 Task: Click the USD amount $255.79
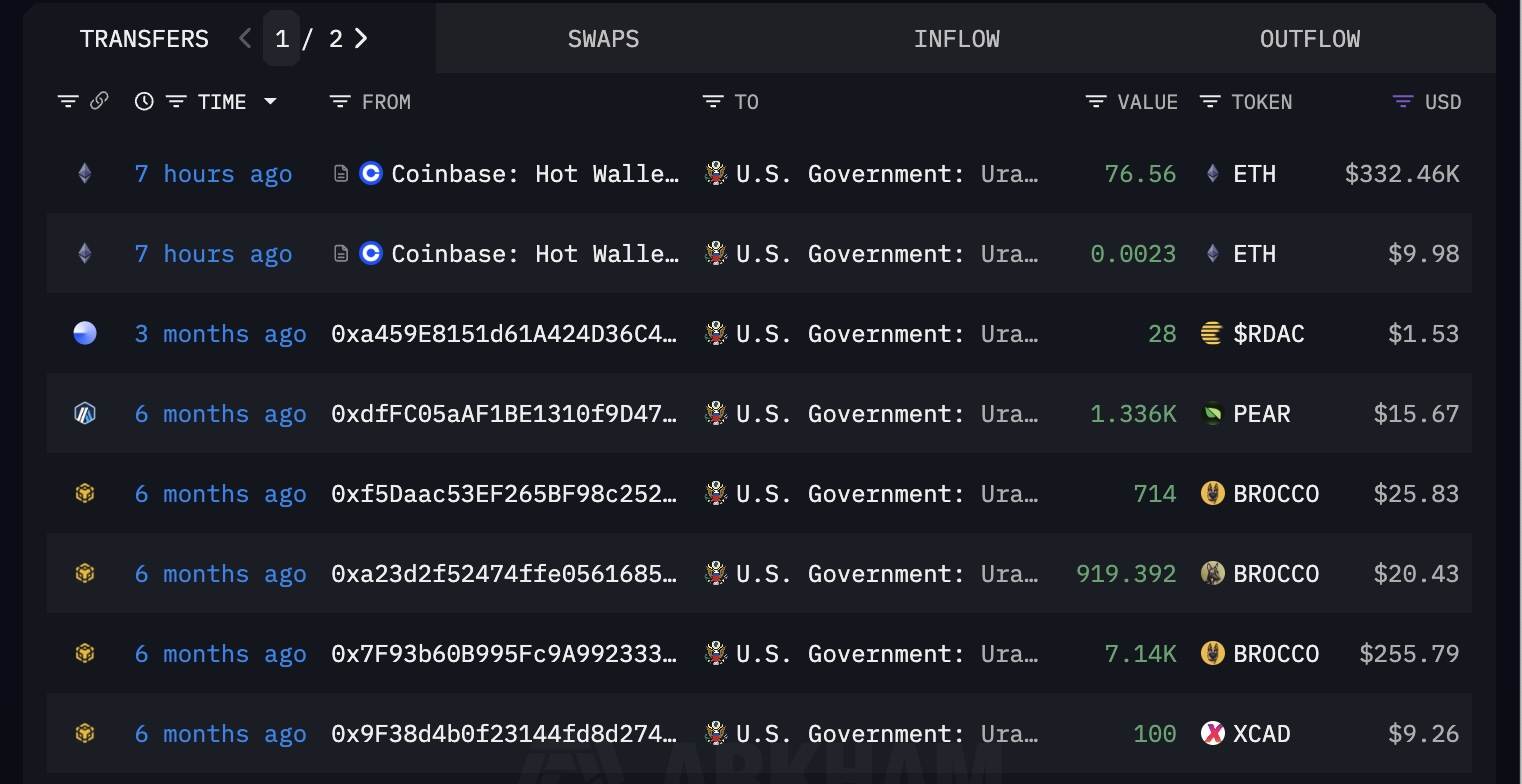click(x=1409, y=654)
